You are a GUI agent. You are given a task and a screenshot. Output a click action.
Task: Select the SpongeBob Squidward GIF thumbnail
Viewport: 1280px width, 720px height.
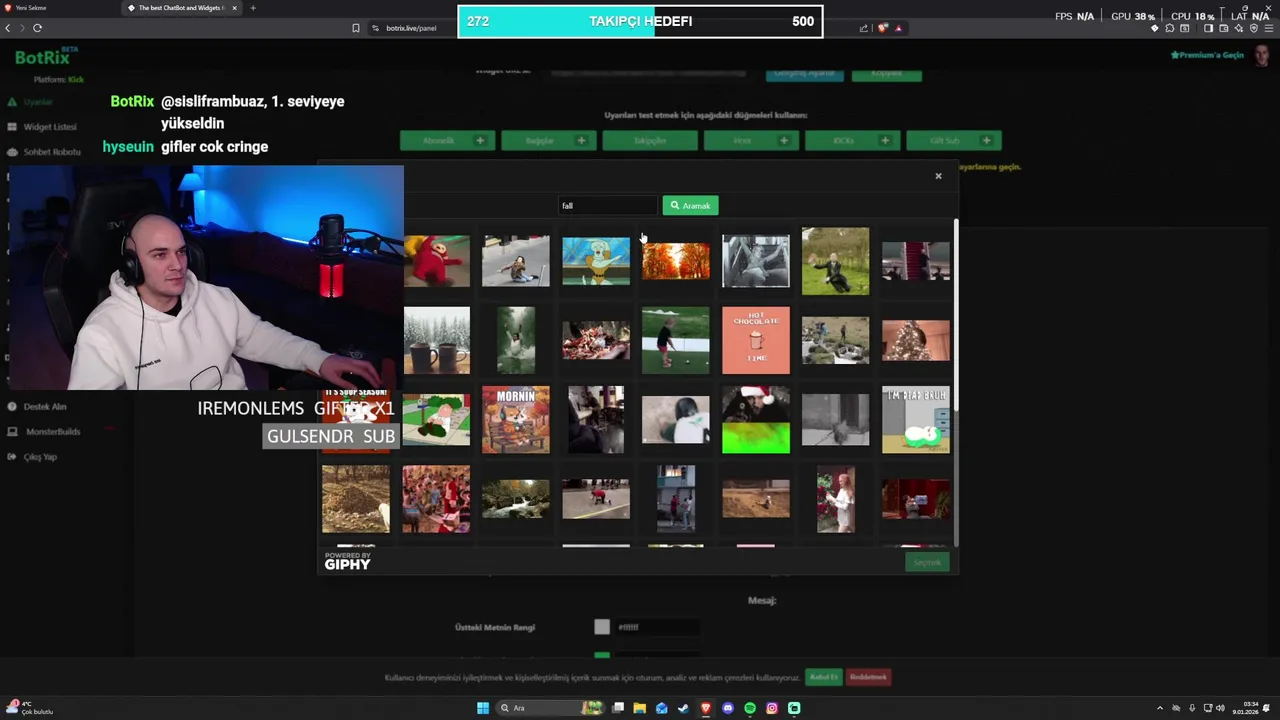[x=596, y=261]
